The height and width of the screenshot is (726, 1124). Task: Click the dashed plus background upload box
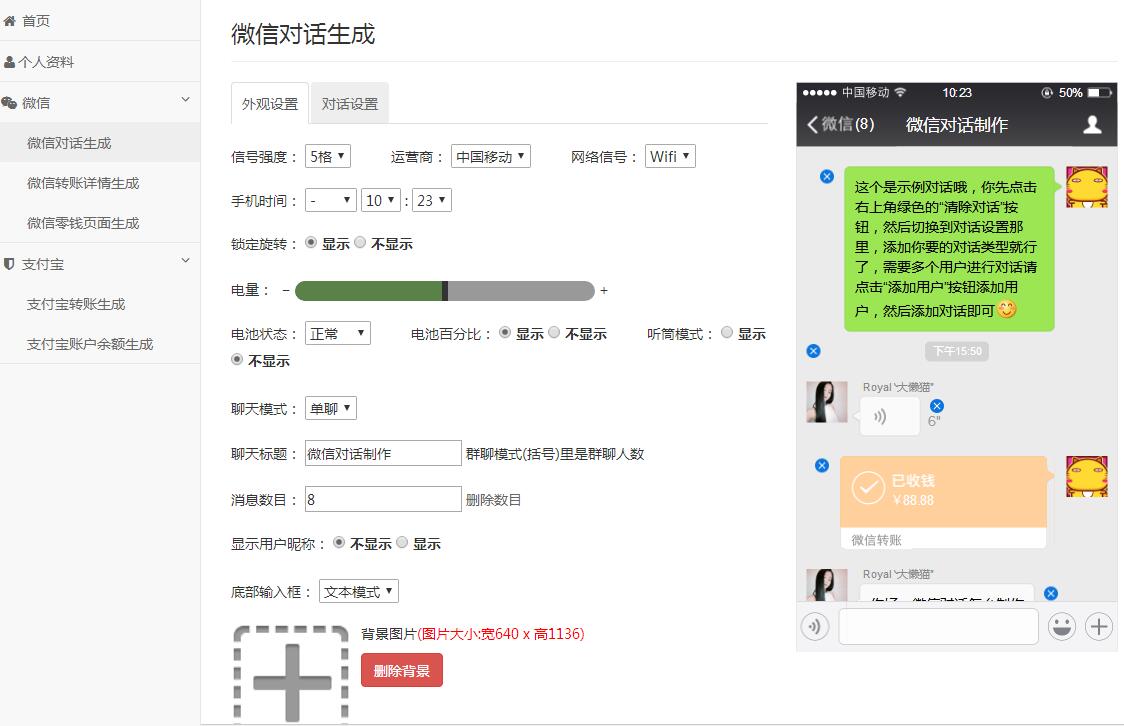[x=291, y=674]
